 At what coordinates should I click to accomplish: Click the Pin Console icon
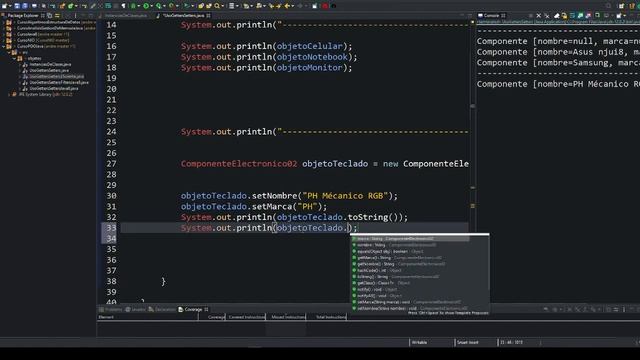click(x=597, y=16)
